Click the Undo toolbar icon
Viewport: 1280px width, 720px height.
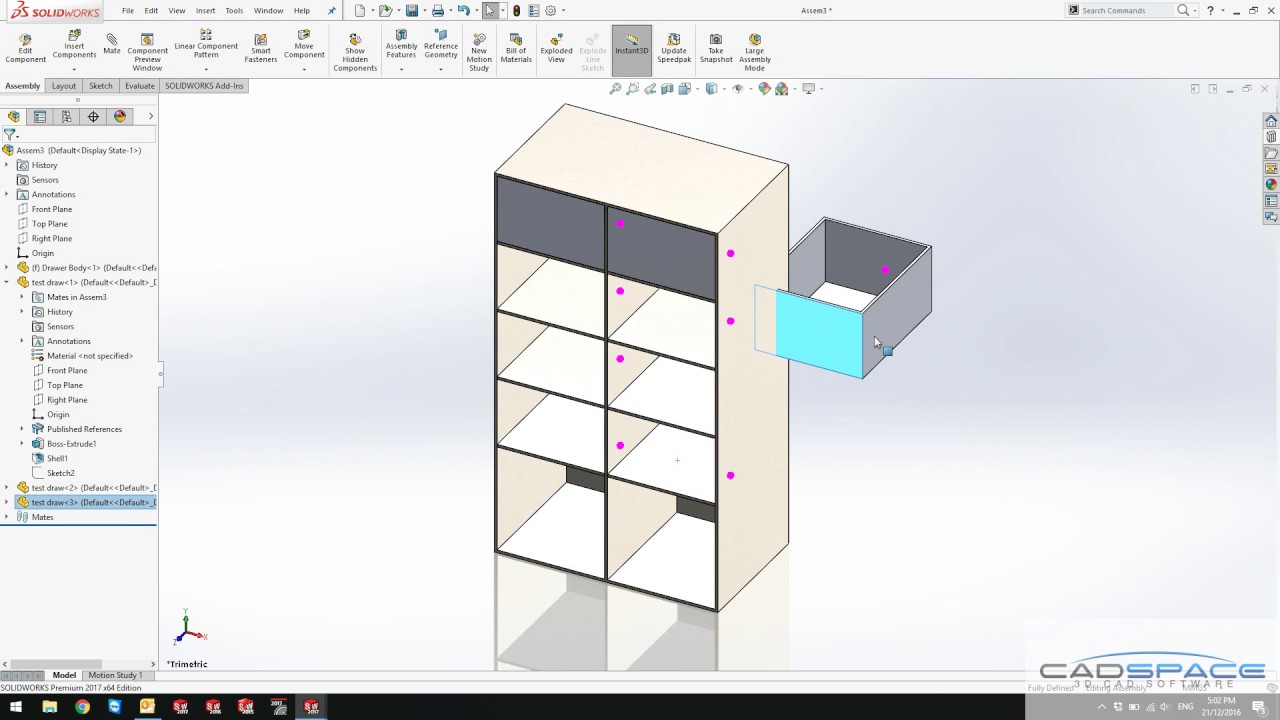tap(463, 11)
